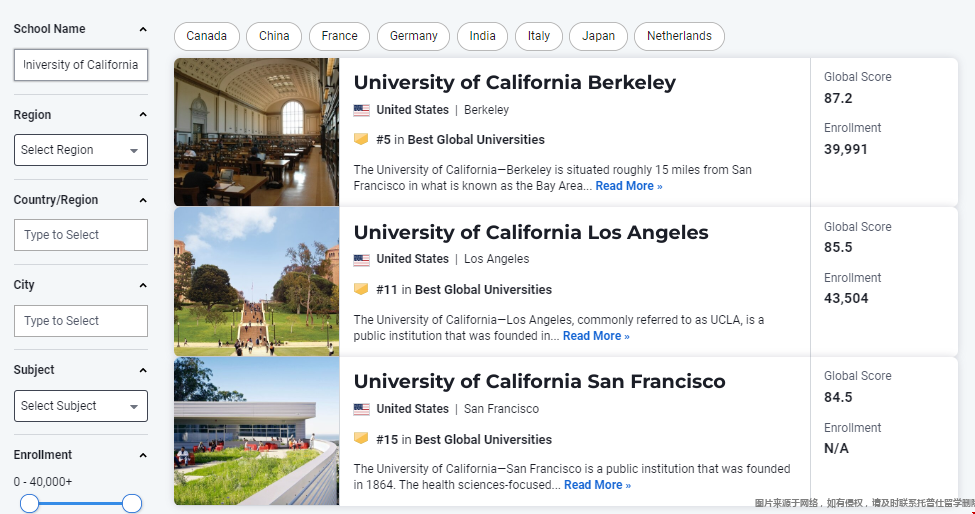Image resolution: width=975 pixels, height=514 pixels.
Task: Click the Enrollment 43,504 value
Action: pyautogui.click(x=846, y=298)
